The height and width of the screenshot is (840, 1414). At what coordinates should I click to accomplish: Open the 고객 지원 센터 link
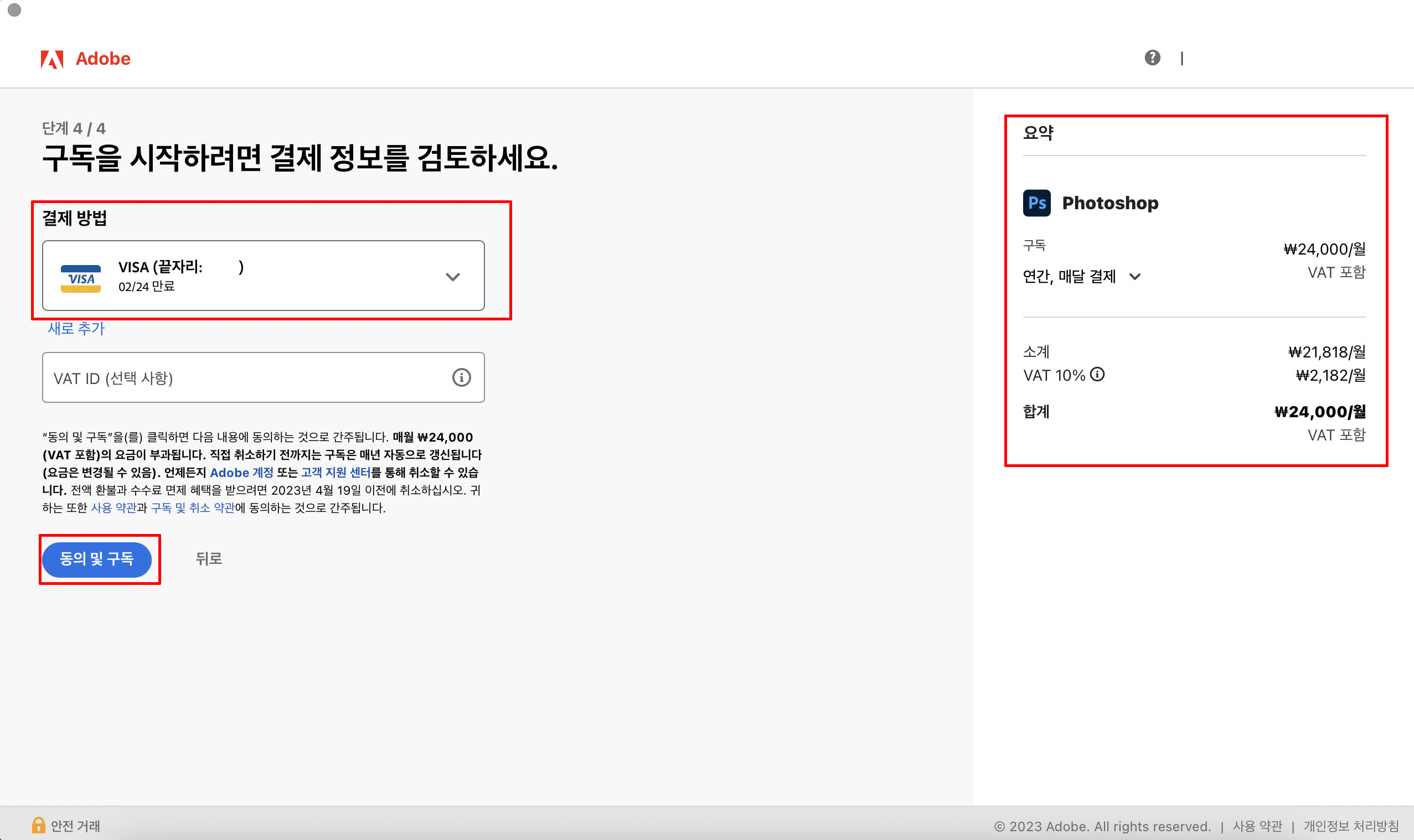[336, 473]
